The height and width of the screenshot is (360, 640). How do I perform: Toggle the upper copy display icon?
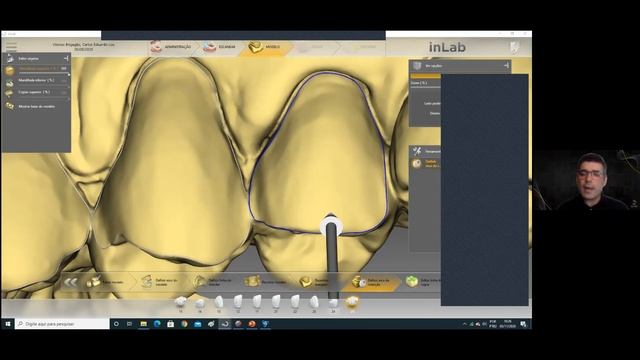tap(9, 94)
